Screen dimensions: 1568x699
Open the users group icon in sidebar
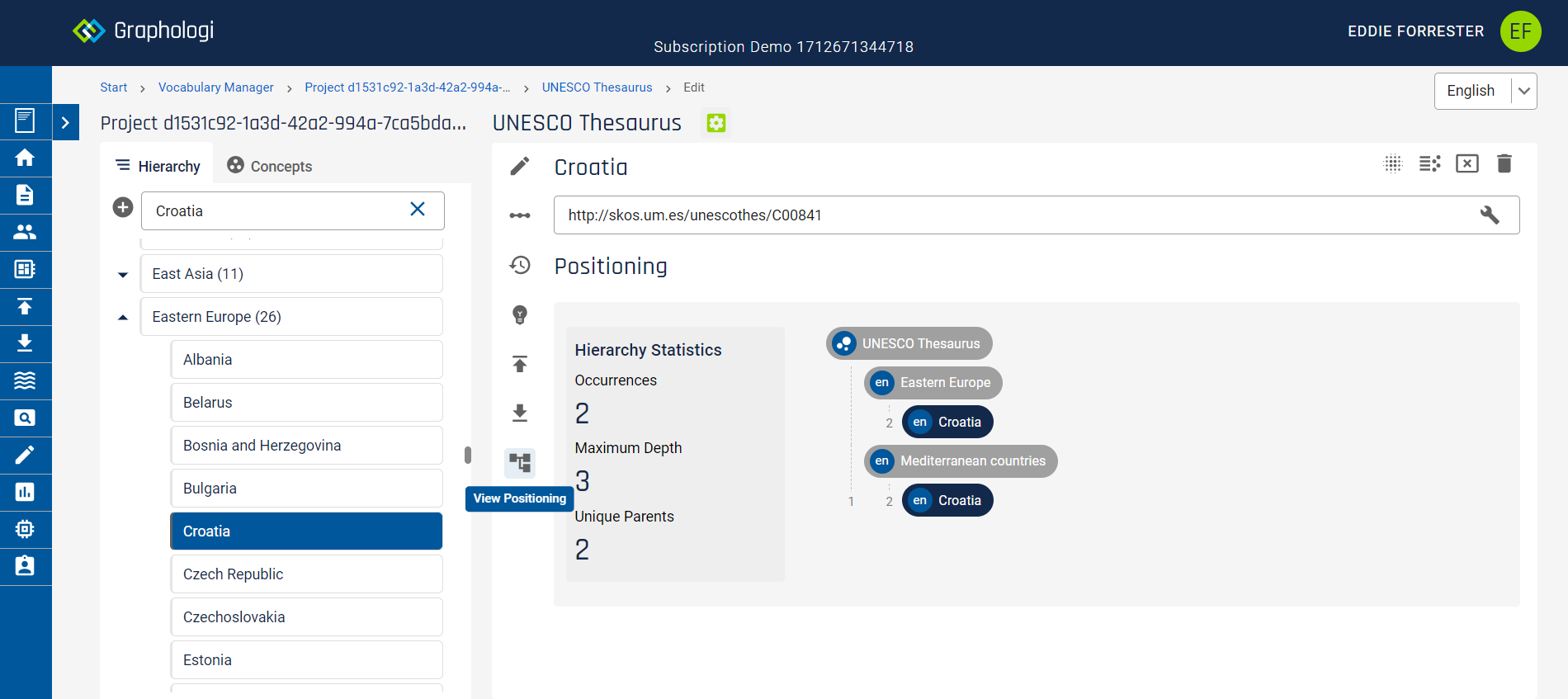[x=25, y=232]
